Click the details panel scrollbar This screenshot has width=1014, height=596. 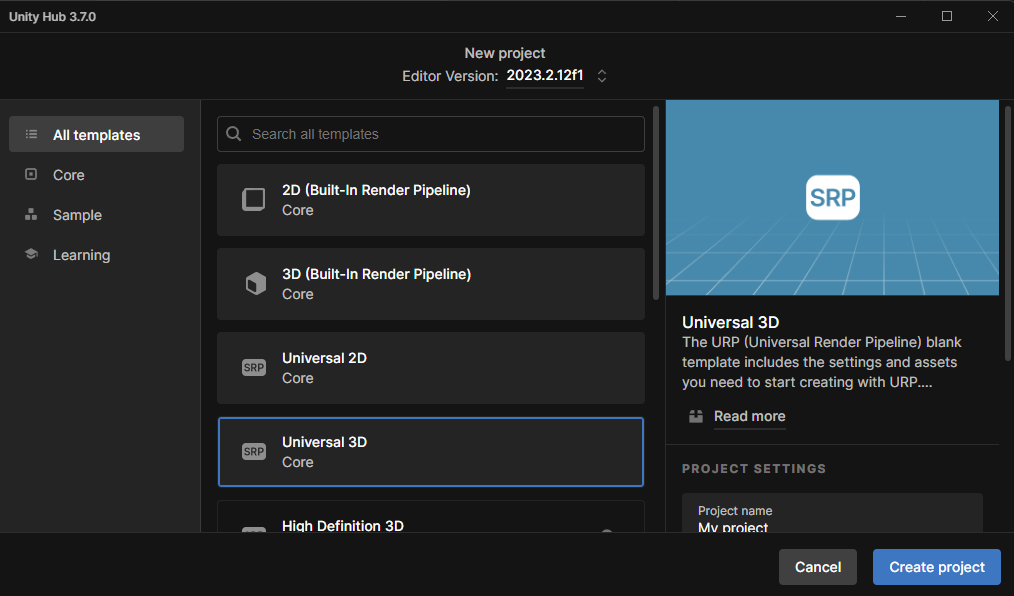[1008, 233]
